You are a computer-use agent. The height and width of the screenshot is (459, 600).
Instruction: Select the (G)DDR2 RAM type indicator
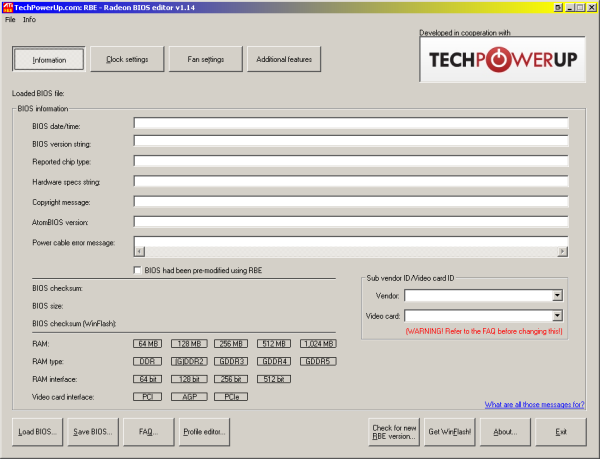click(189, 361)
